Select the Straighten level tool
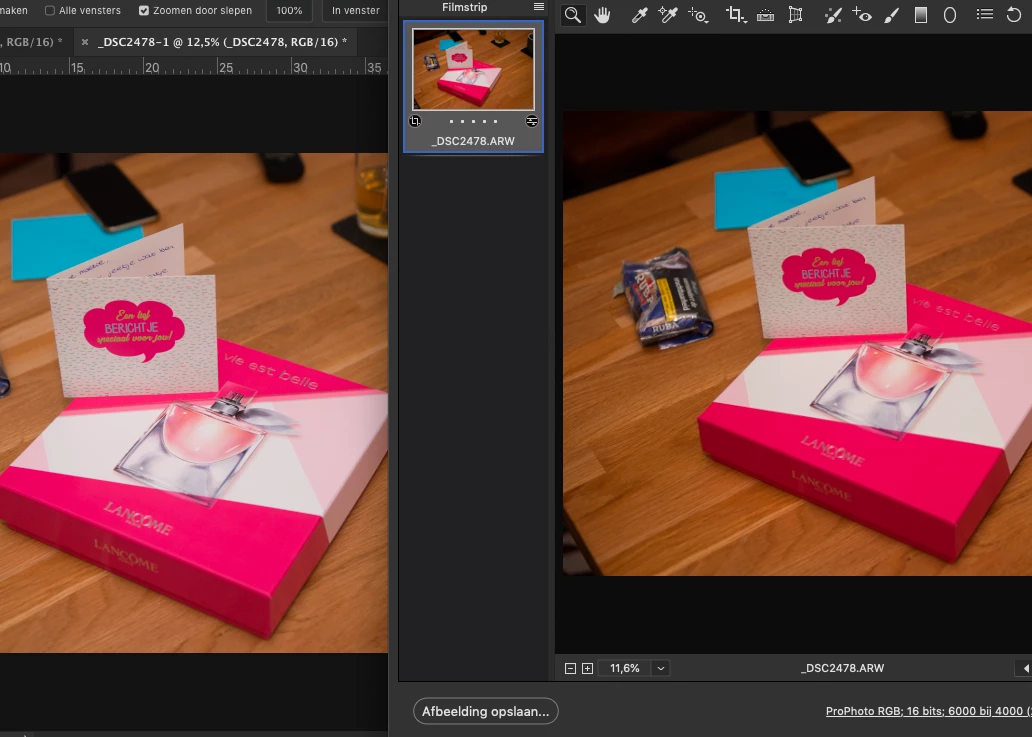Viewport: 1032px width, 737px height. point(765,15)
